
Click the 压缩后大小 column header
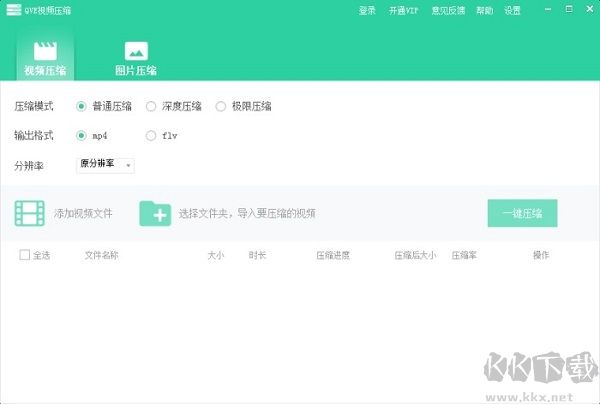click(x=415, y=255)
